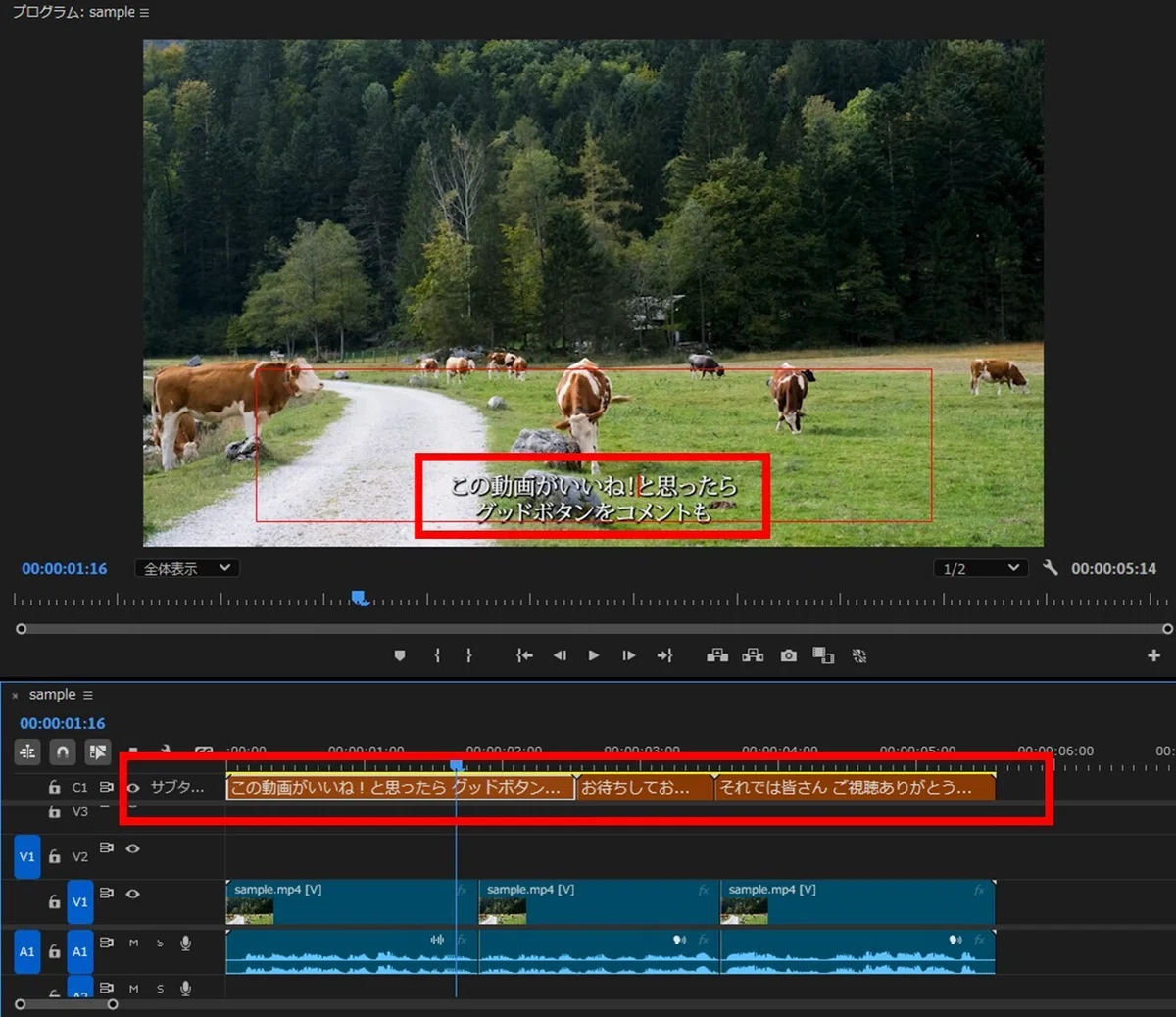Solo track A2 with the S button
1176x1017 pixels.
pos(160,989)
